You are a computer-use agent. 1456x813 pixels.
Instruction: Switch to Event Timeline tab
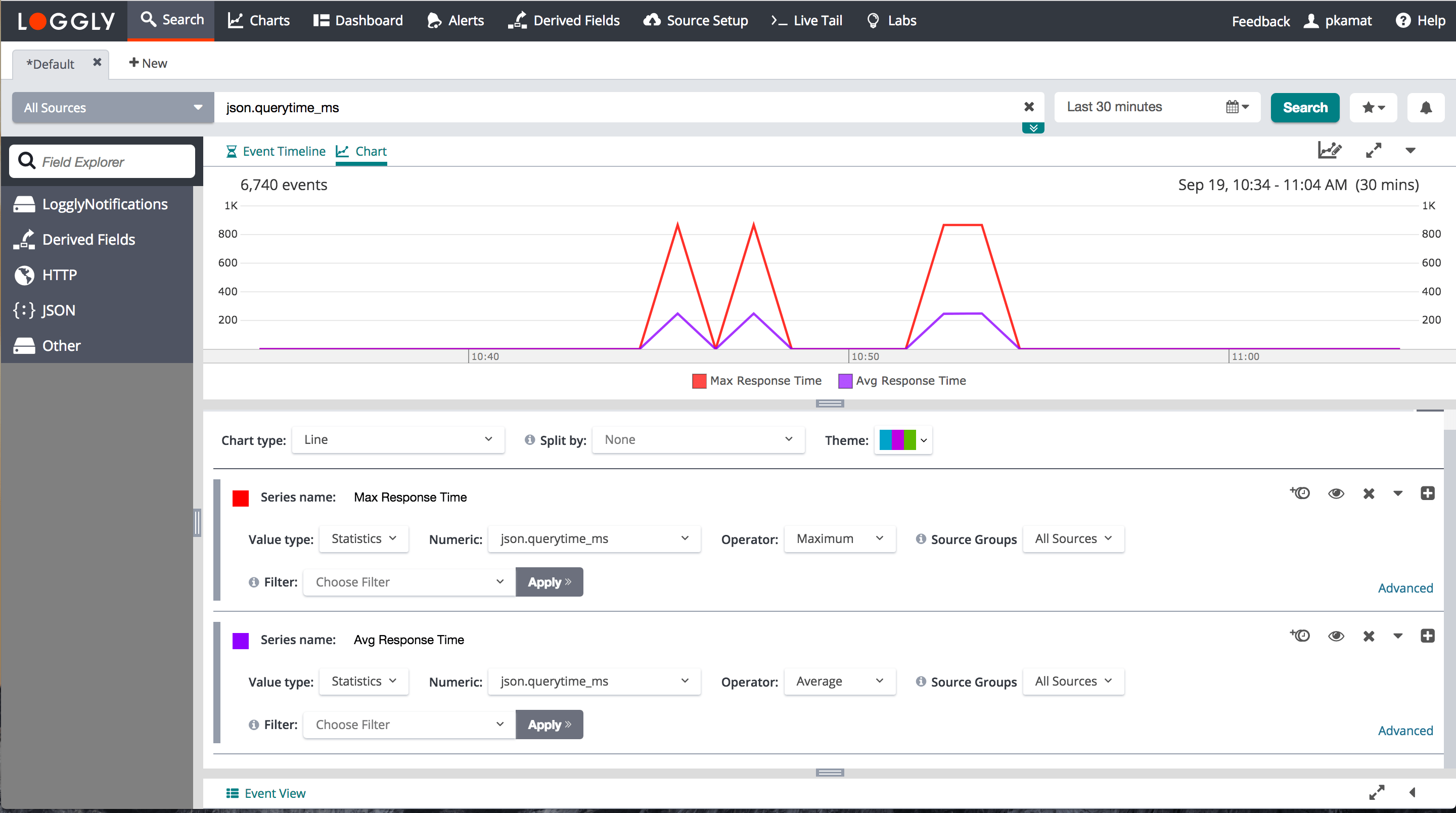[276, 152]
